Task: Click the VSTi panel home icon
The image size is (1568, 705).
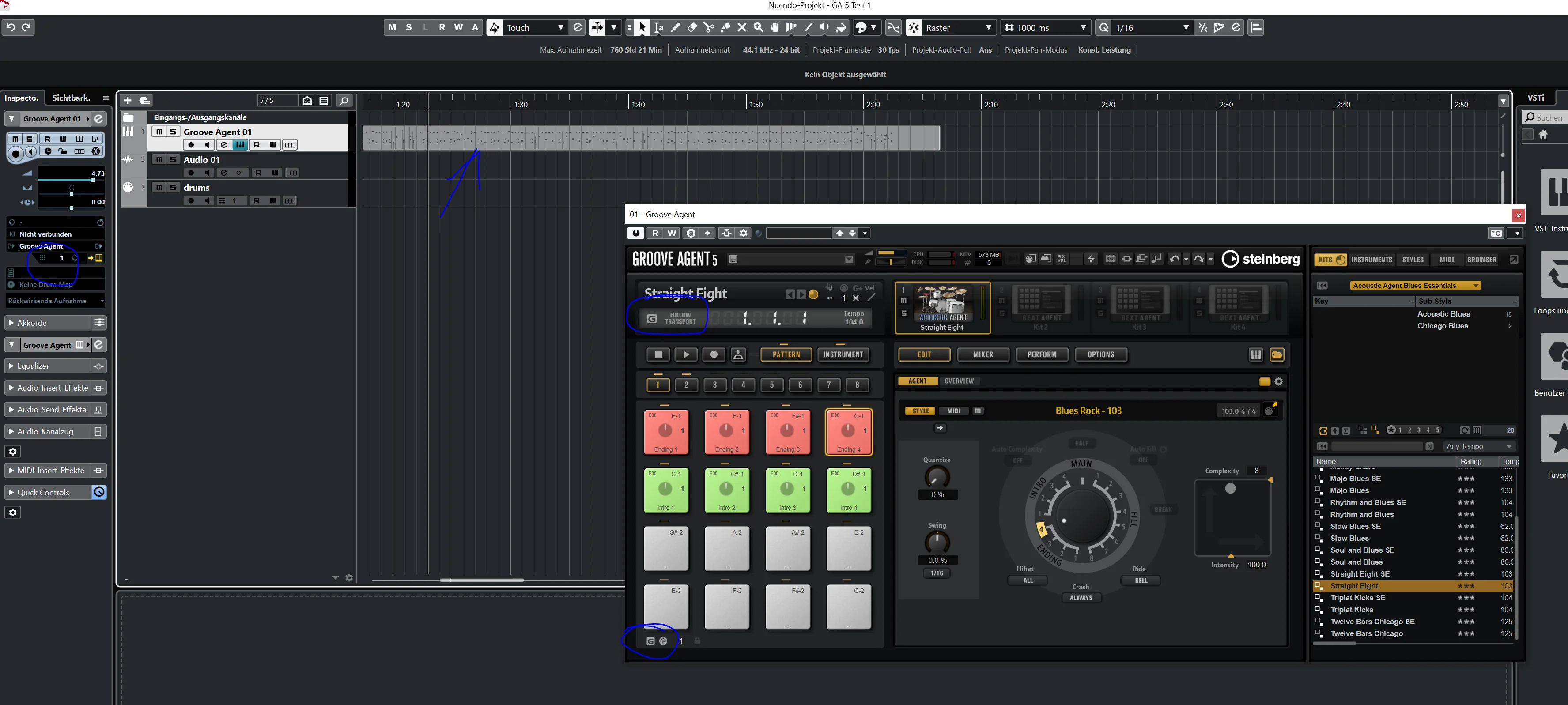Action: pos(1543,135)
